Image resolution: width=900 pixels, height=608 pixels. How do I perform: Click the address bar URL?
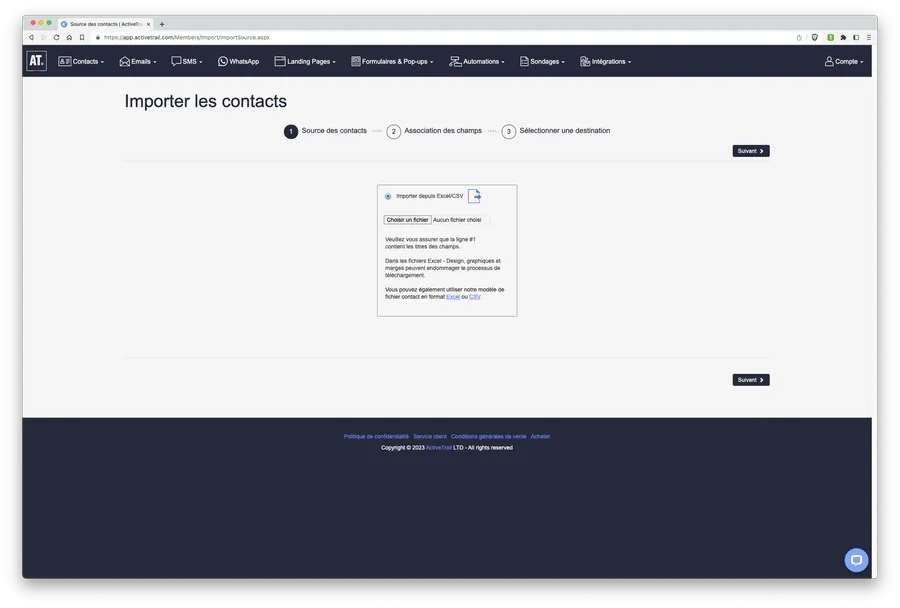[x=187, y=37]
